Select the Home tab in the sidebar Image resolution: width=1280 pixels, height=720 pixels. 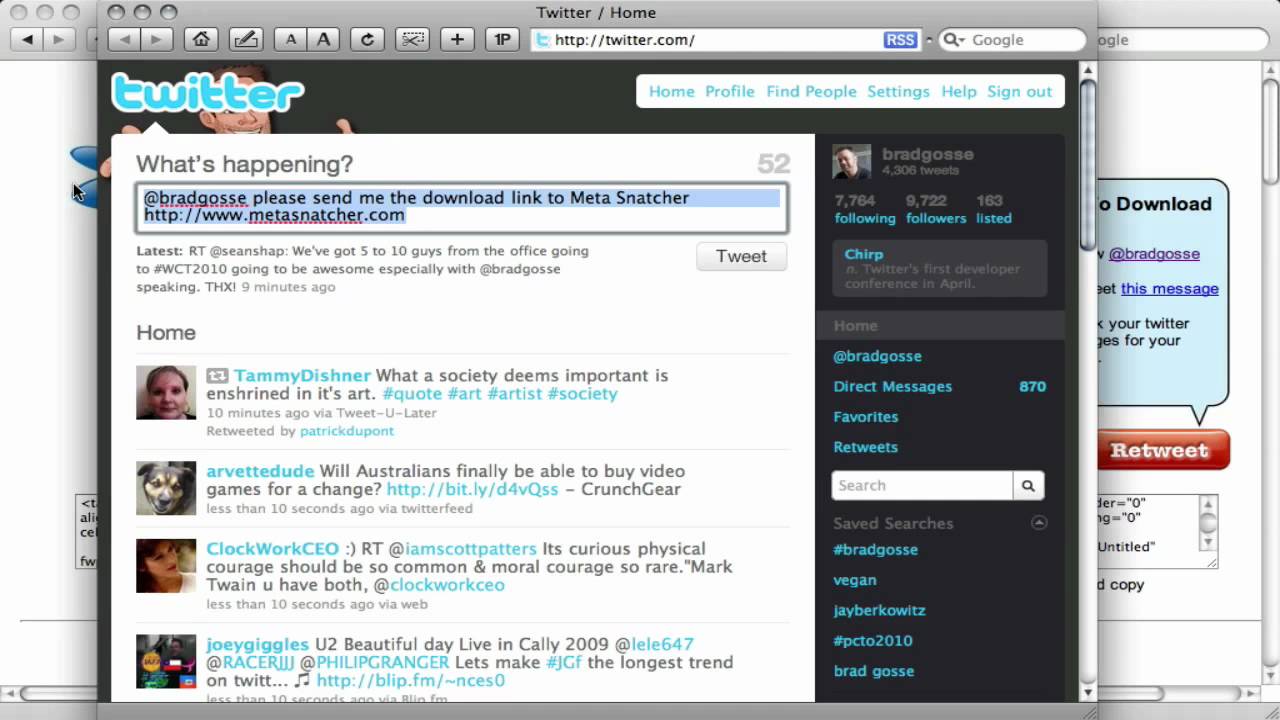940,325
